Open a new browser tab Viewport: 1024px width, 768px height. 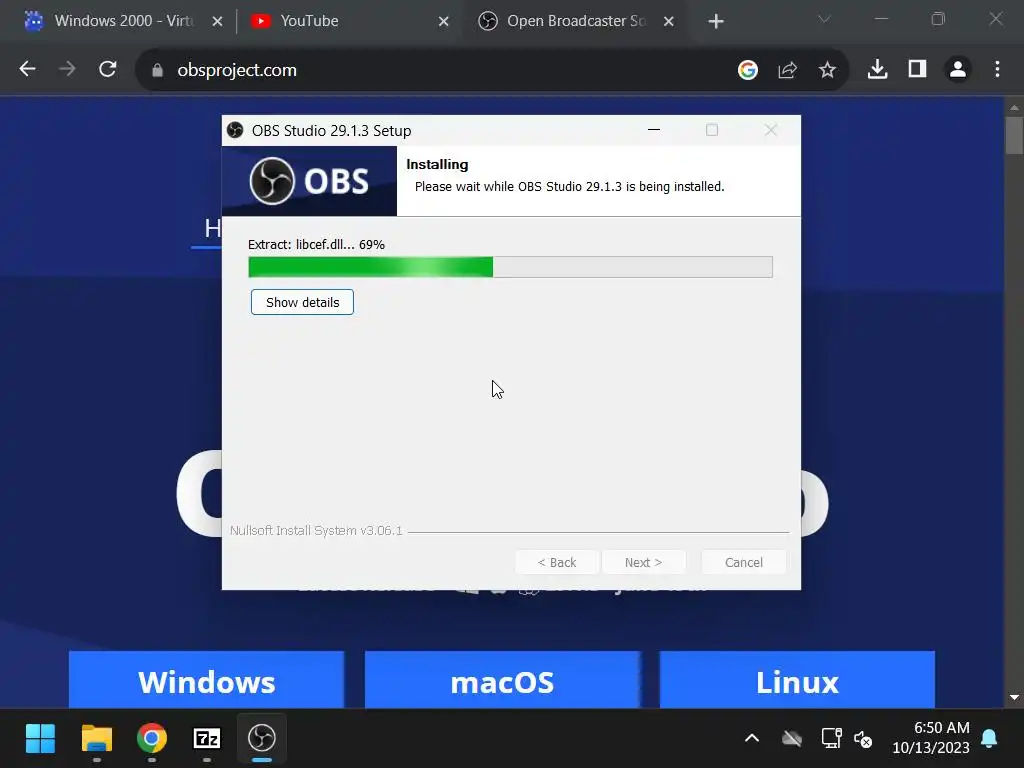pos(716,22)
